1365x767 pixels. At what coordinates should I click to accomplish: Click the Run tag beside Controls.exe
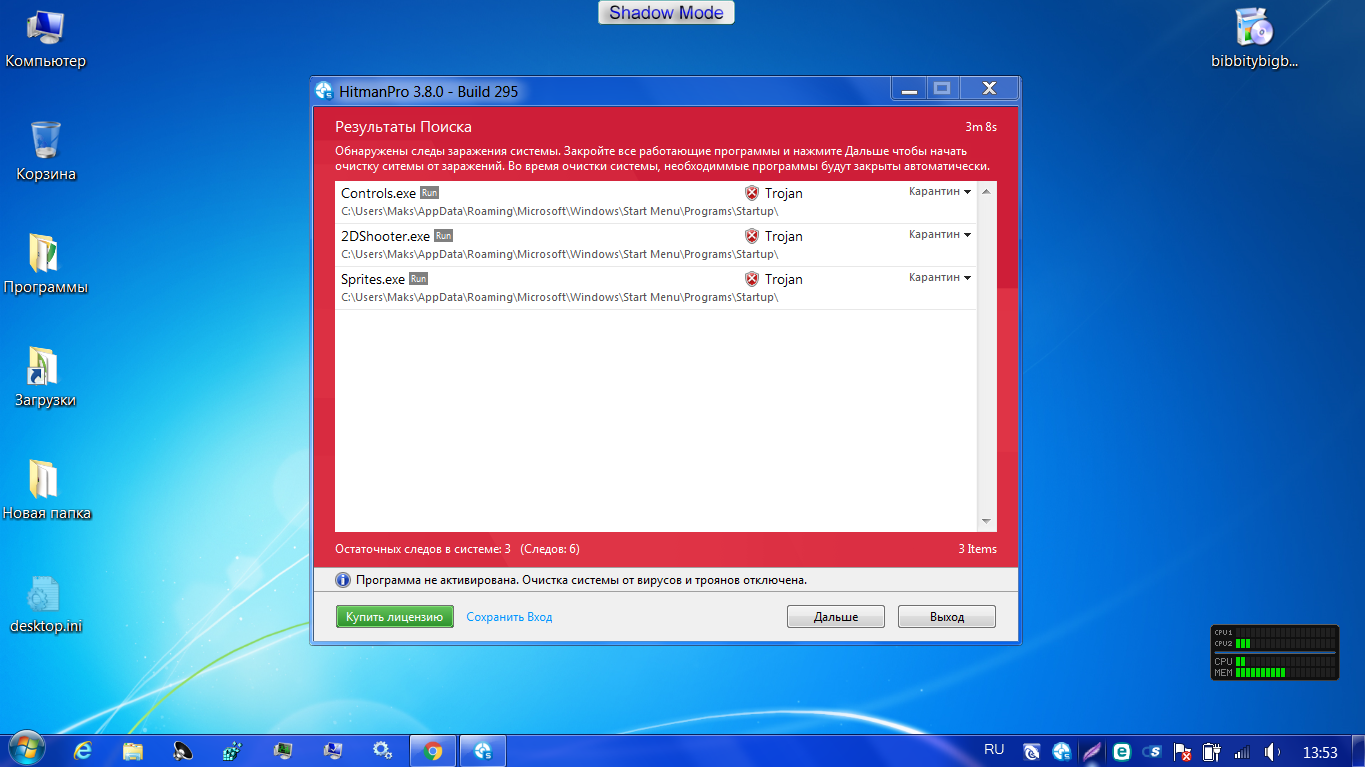click(429, 193)
